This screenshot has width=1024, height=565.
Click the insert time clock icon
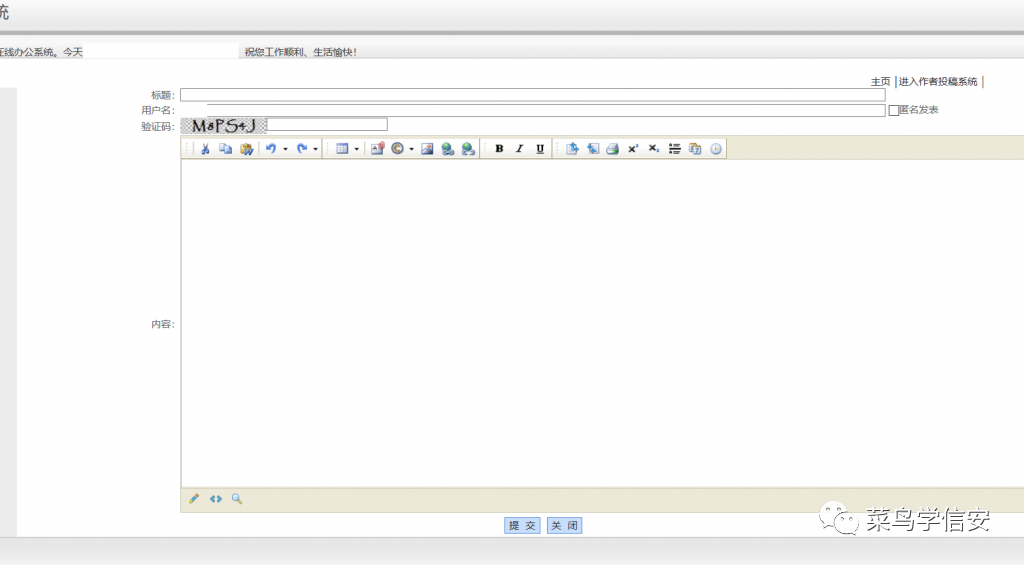pyautogui.click(x=716, y=149)
